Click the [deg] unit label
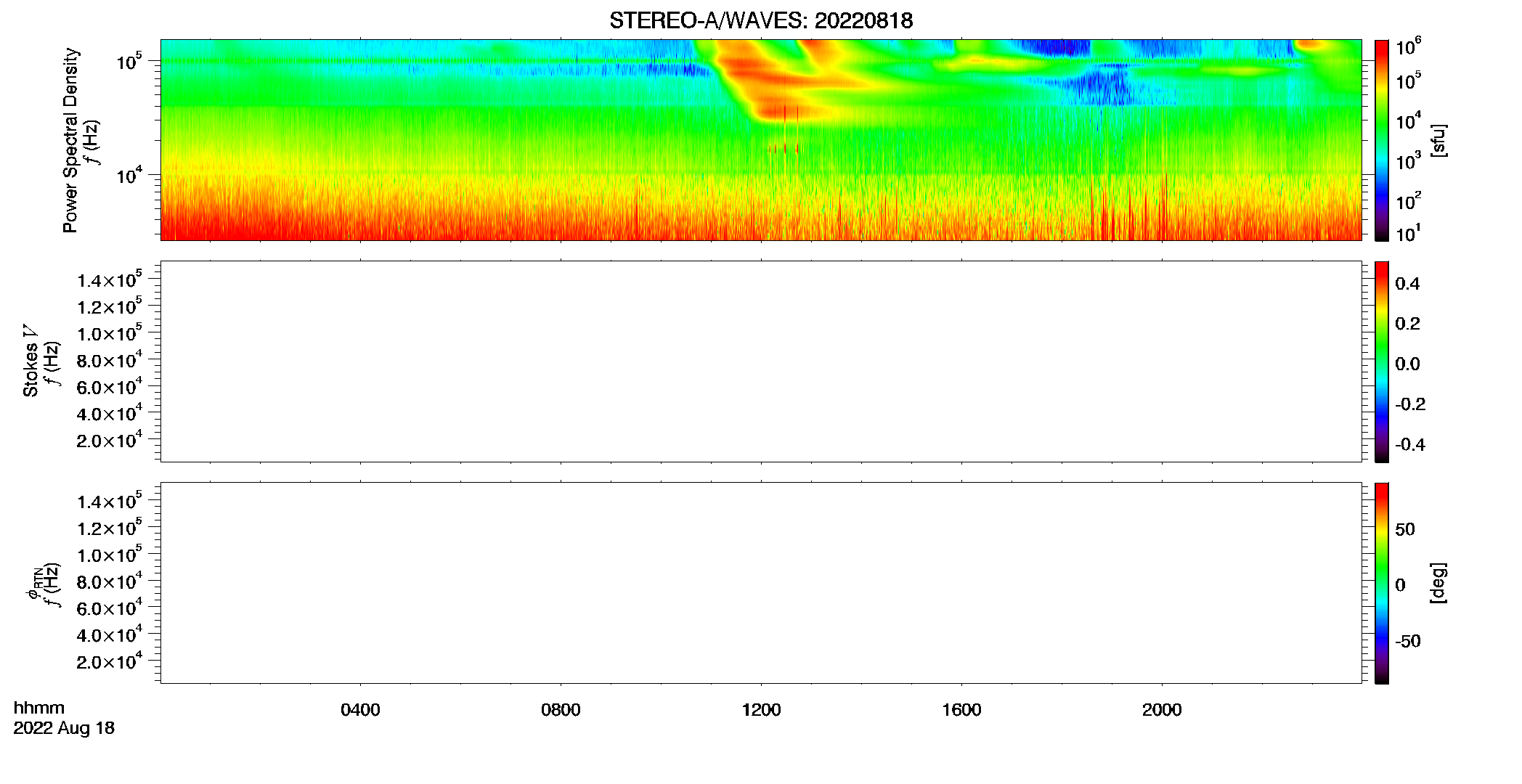 click(1438, 583)
